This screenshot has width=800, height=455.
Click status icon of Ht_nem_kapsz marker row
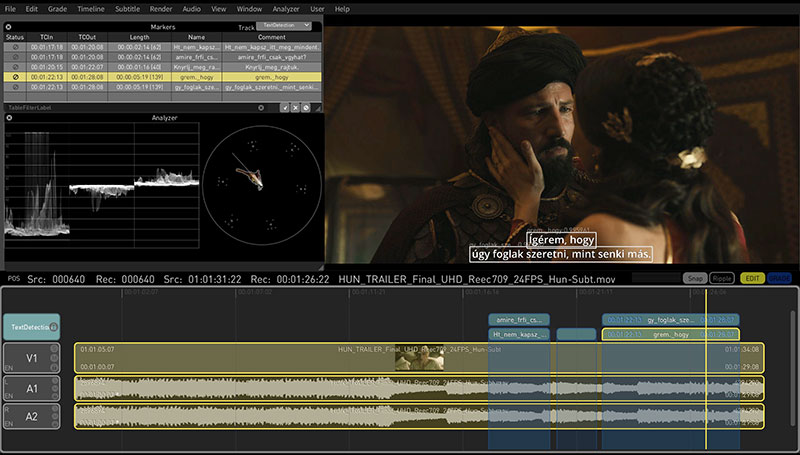click(15, 47)
